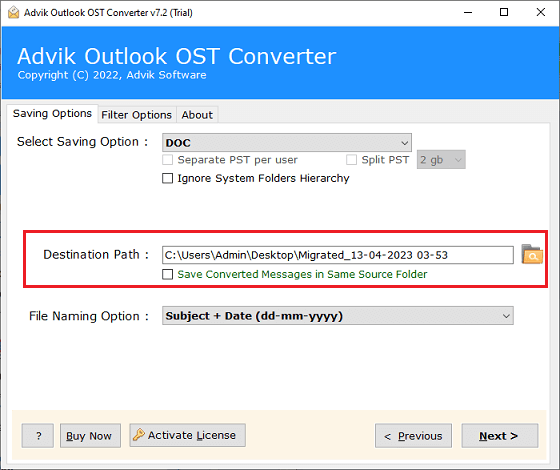The height and width of the screenshot is (470, 560).
Task: Open the 2 gb split size dropdown
Action: point(441,159)
